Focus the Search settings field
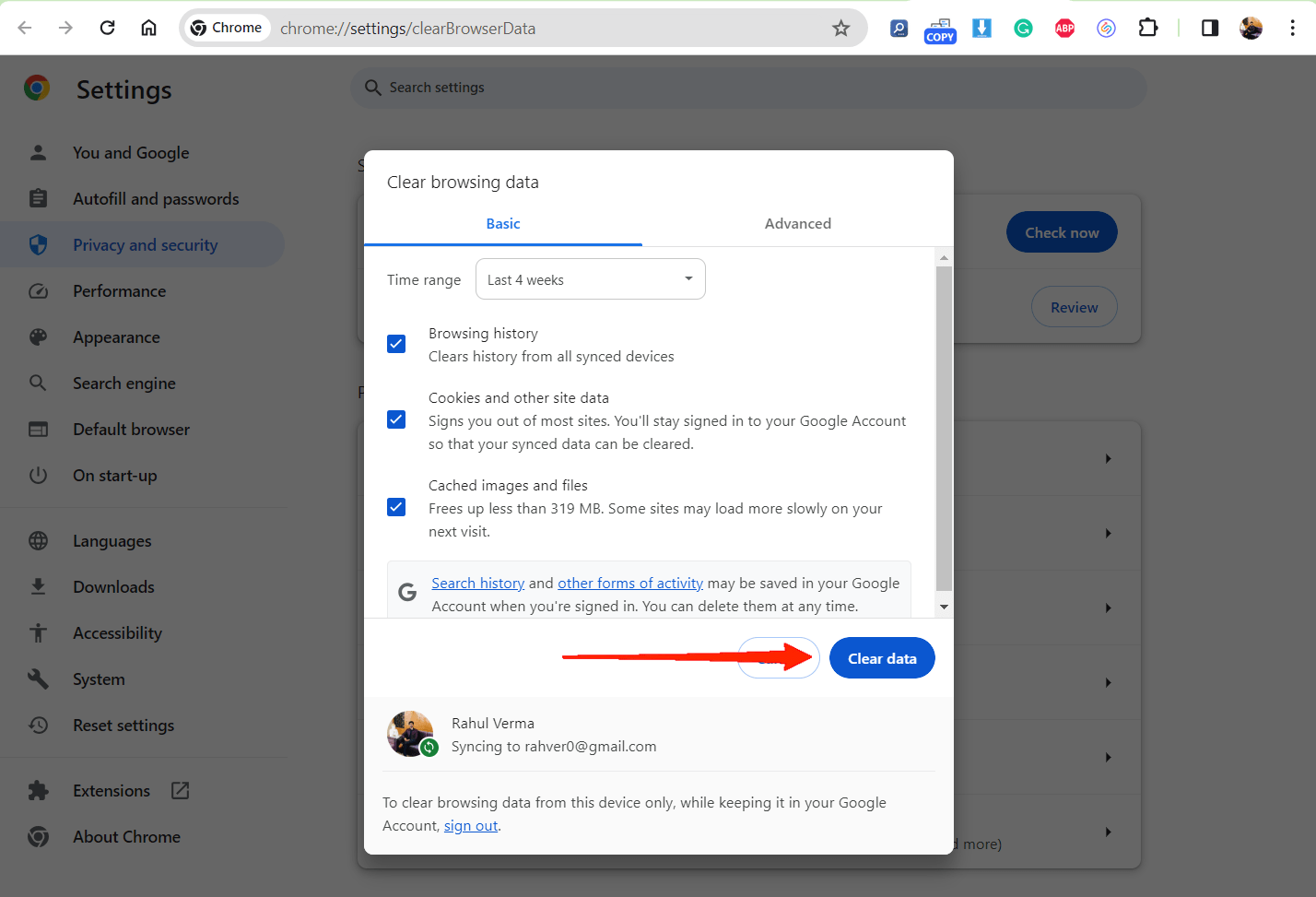Viewport: 1316px width, 897px height. pyautogui.click(x=748, y=88)
